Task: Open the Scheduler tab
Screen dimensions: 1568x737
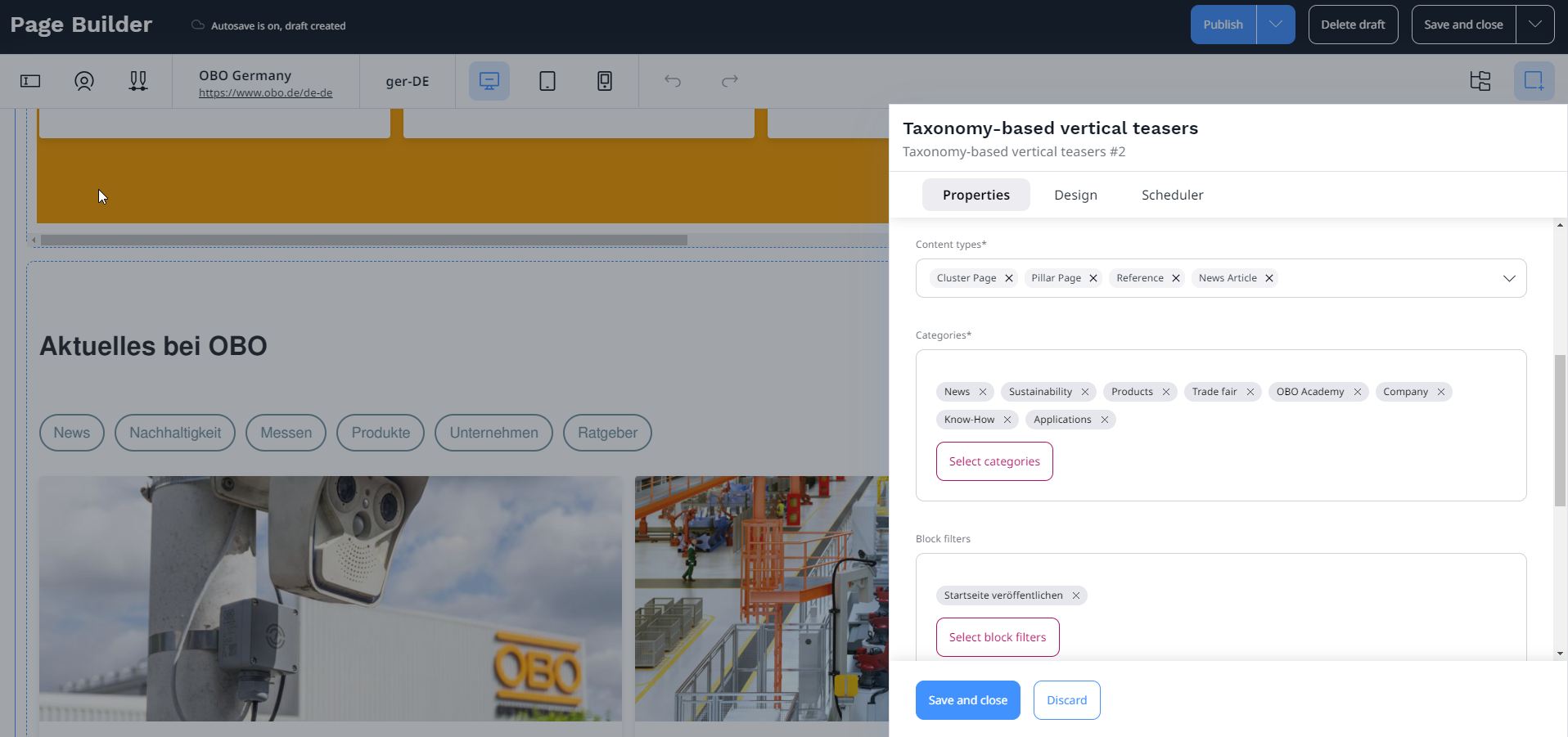Action: click(1171, 195)
